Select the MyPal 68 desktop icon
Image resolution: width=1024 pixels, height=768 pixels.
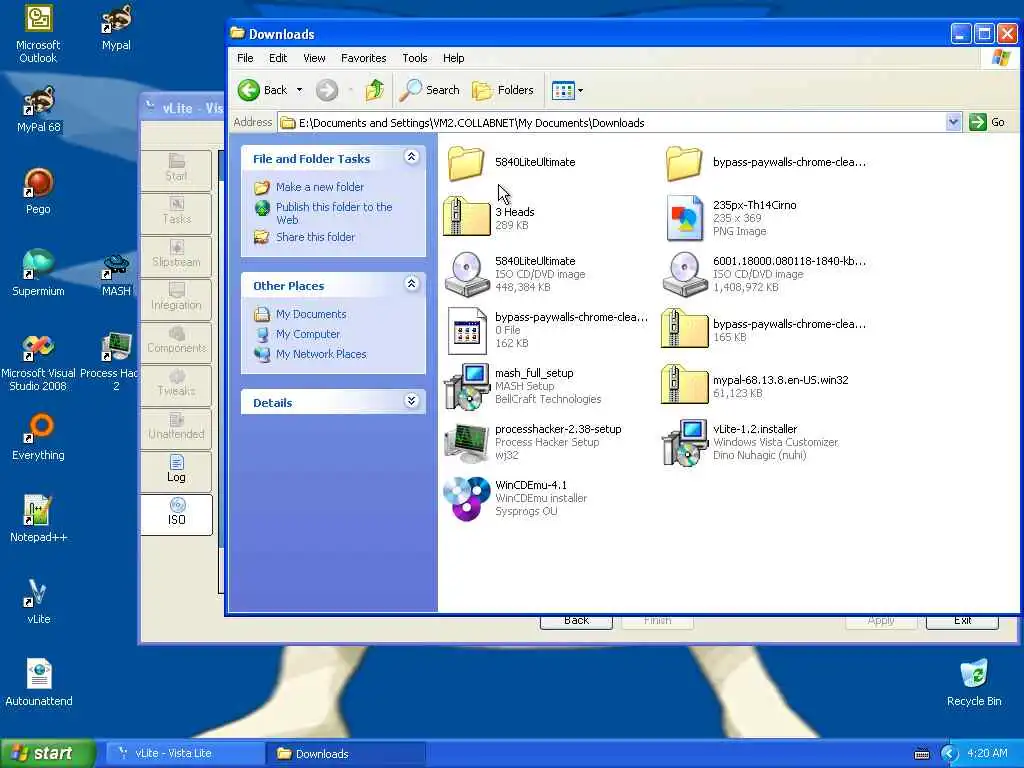coord(38,110)
